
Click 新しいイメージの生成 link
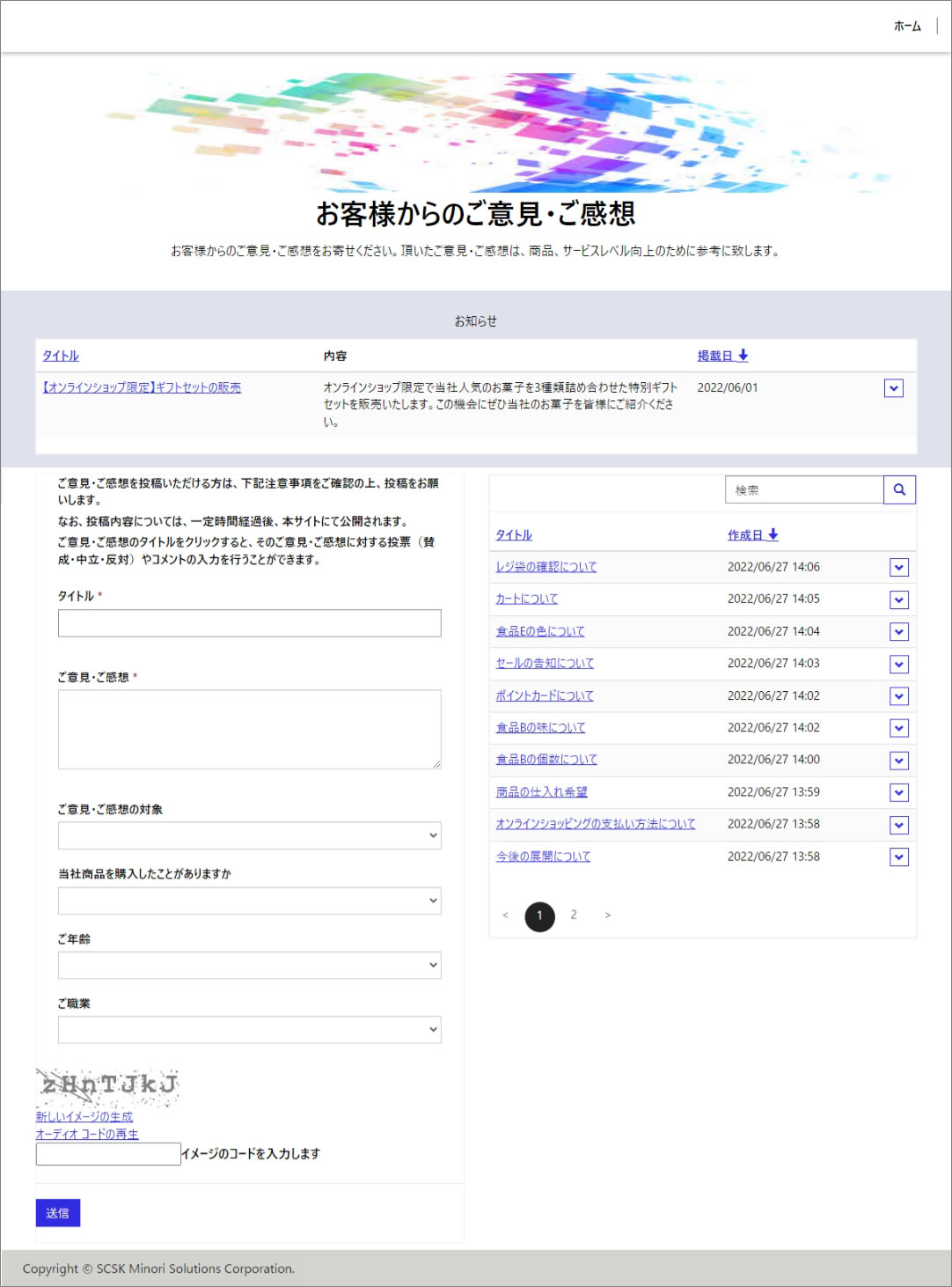[84, 1116]
